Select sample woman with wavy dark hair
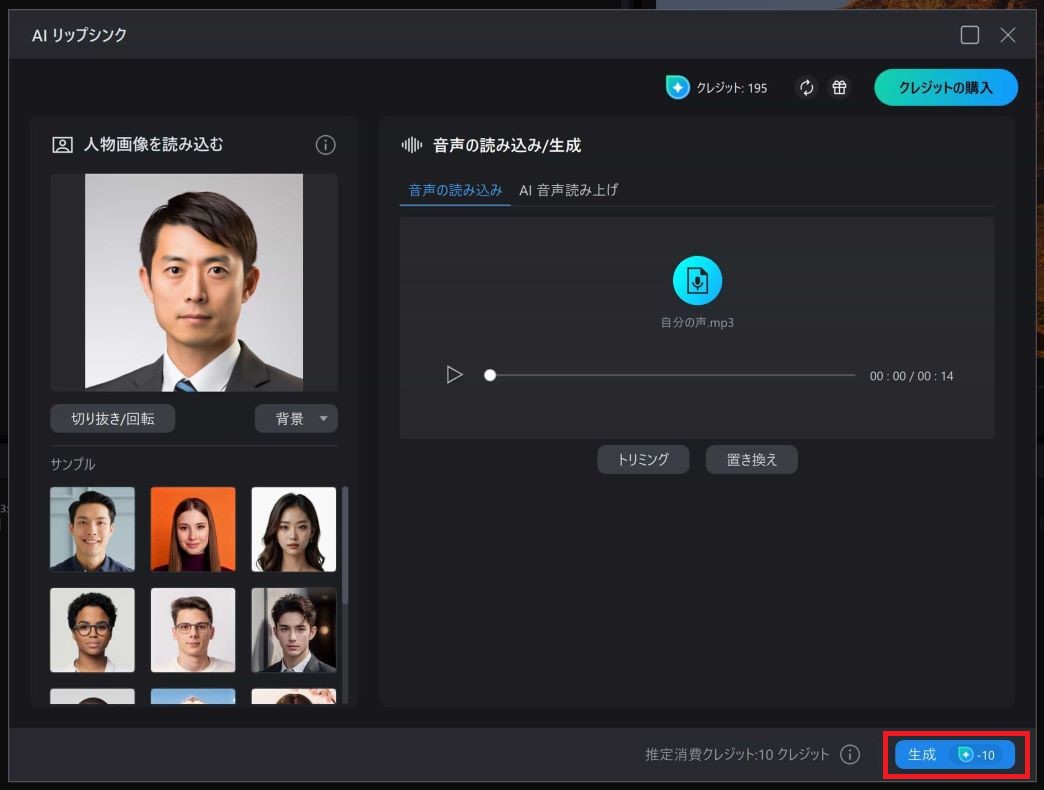Image resolution: width=1044 pixels, height=790 pixels. 294,529
